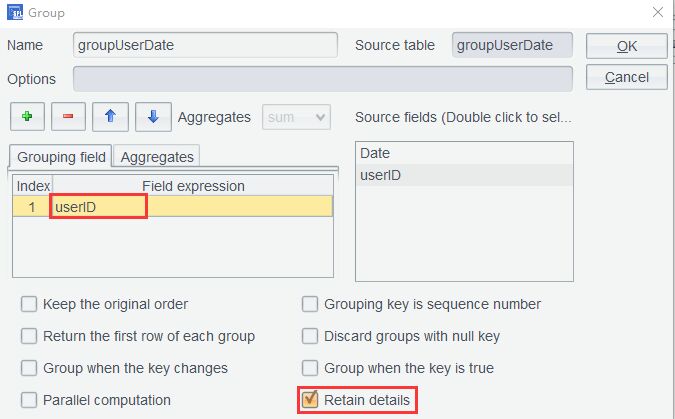675x419 pixels.
Task: Click the red minus delete-row icon
Action: coord(68,116)
